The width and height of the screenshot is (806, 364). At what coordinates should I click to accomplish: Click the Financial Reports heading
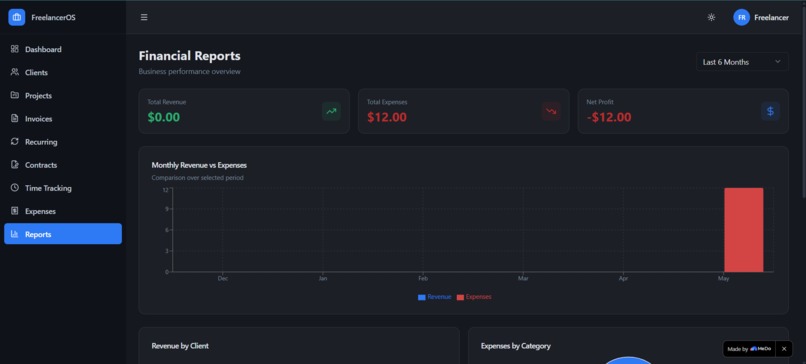pyautogui.click(x=189, y=56)
